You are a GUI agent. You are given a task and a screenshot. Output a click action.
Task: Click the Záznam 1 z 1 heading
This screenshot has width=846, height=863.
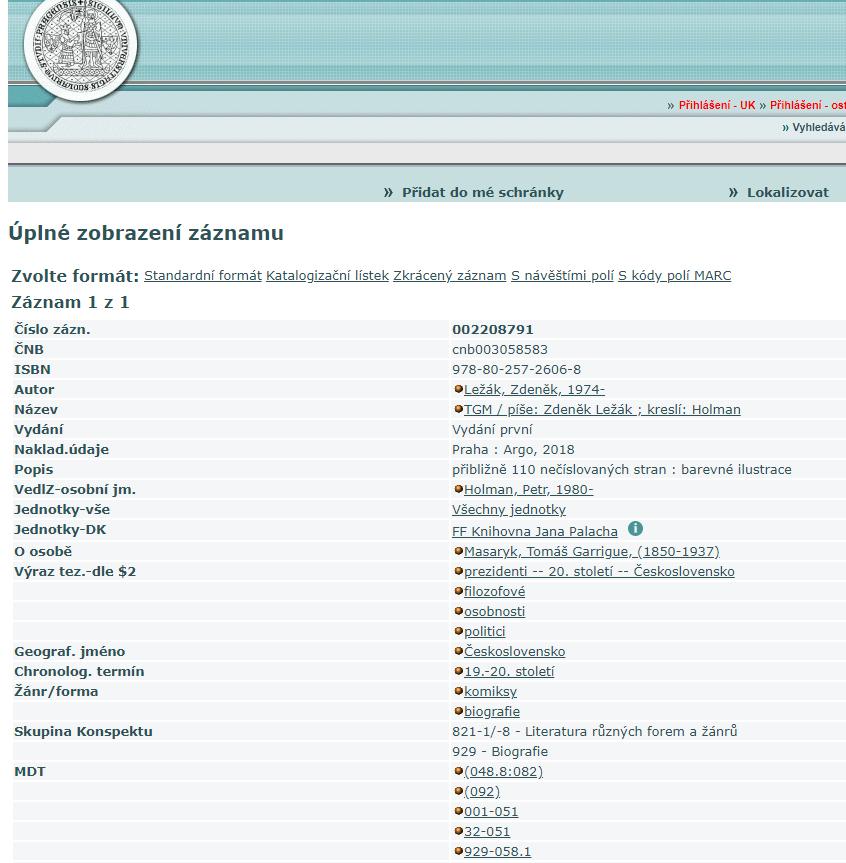(x=70, y=302)
